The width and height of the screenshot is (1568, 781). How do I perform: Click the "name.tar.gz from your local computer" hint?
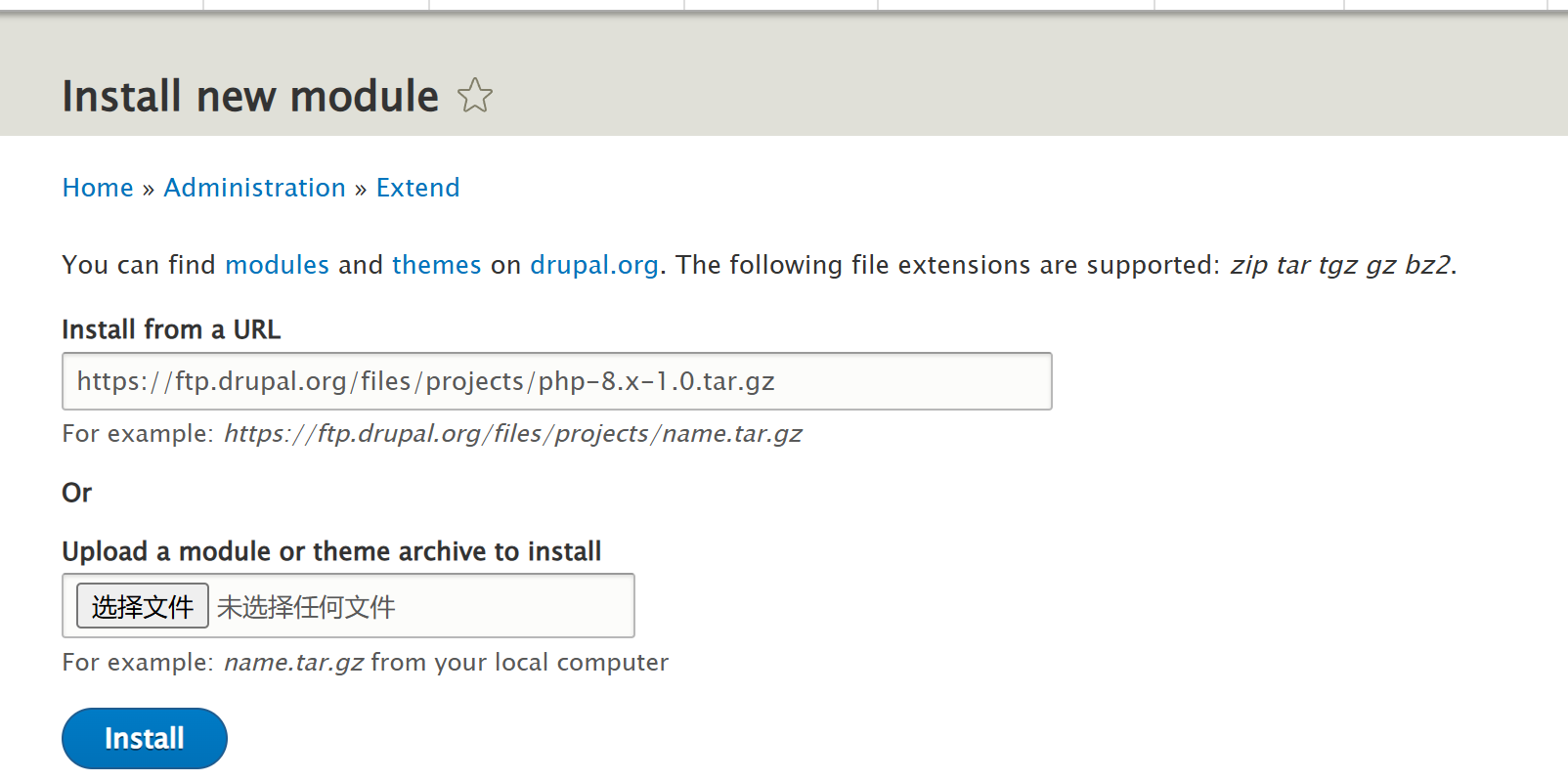point(446,662)
